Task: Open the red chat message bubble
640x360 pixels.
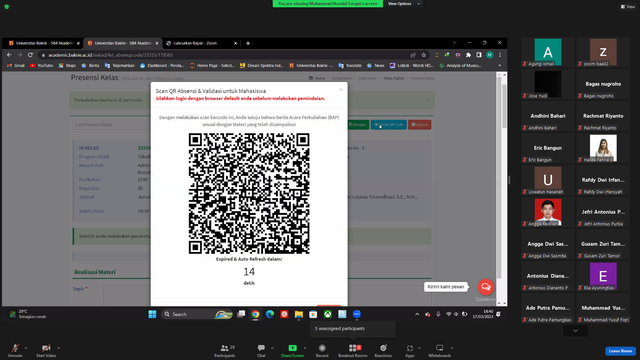Action: click(486, 287)
